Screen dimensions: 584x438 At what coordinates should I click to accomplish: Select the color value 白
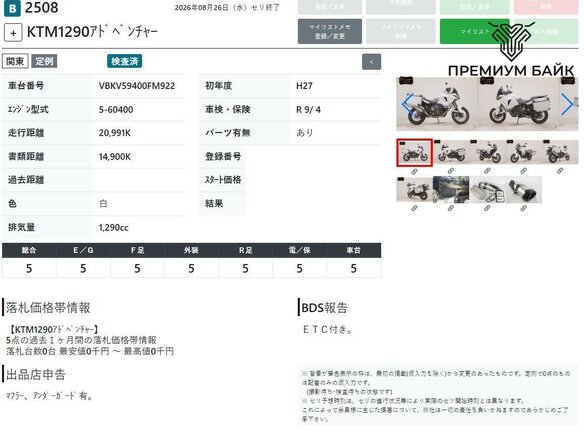tap(103, 204)
